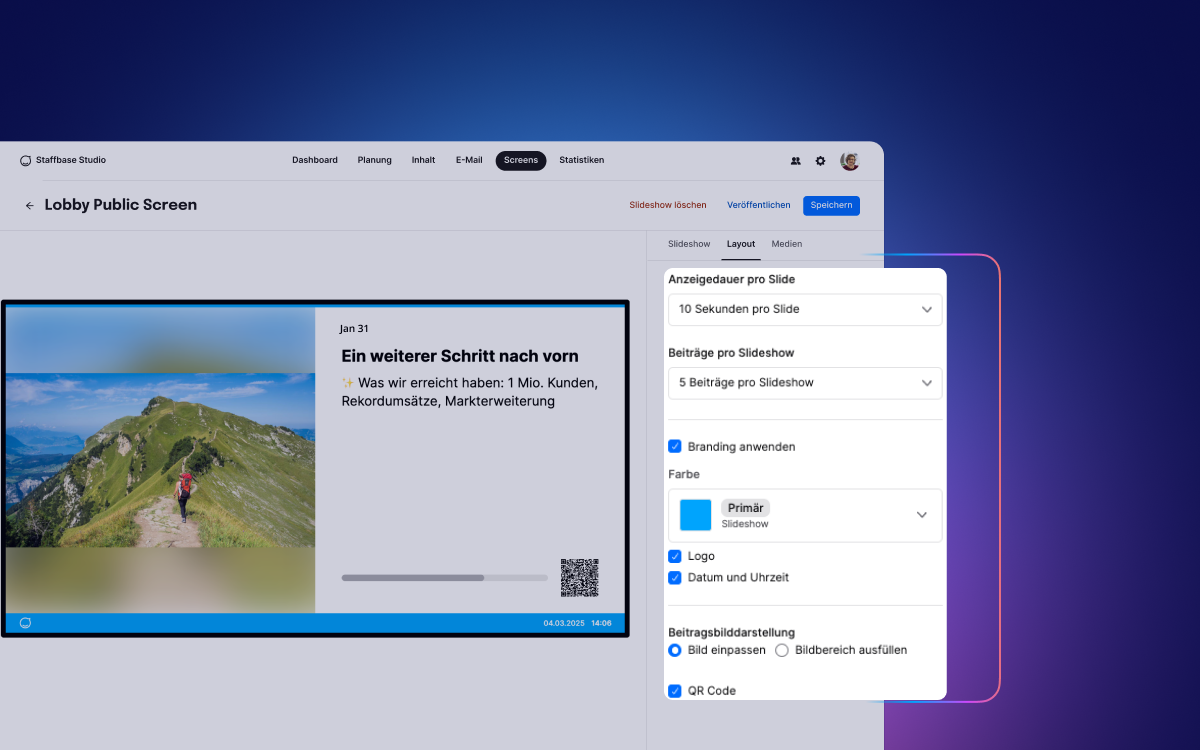Click the Speichern button
Screen dimensions: 1200x750
tap(831, 206)
